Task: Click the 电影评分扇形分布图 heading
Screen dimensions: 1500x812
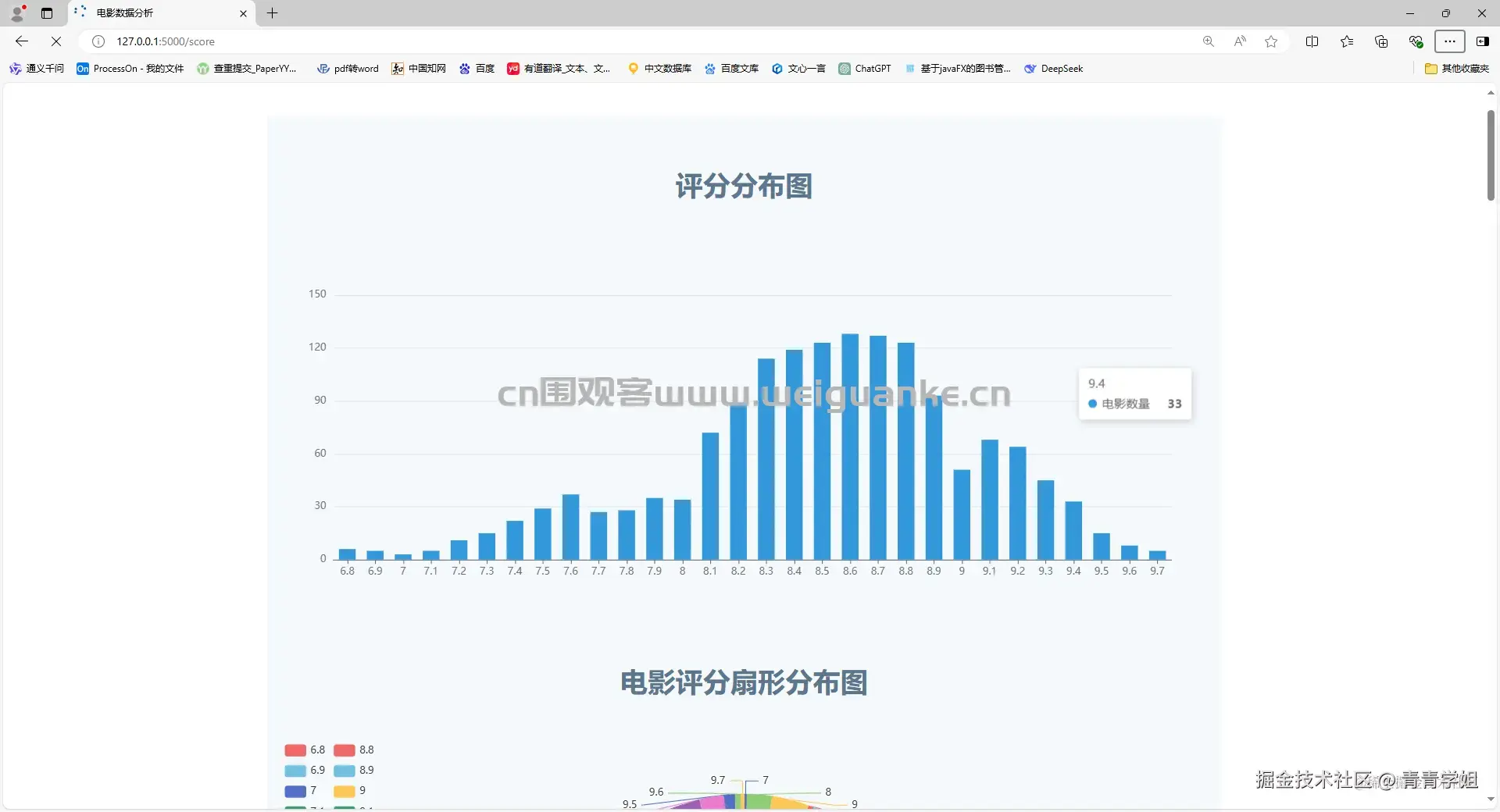Action: (744, 683)
